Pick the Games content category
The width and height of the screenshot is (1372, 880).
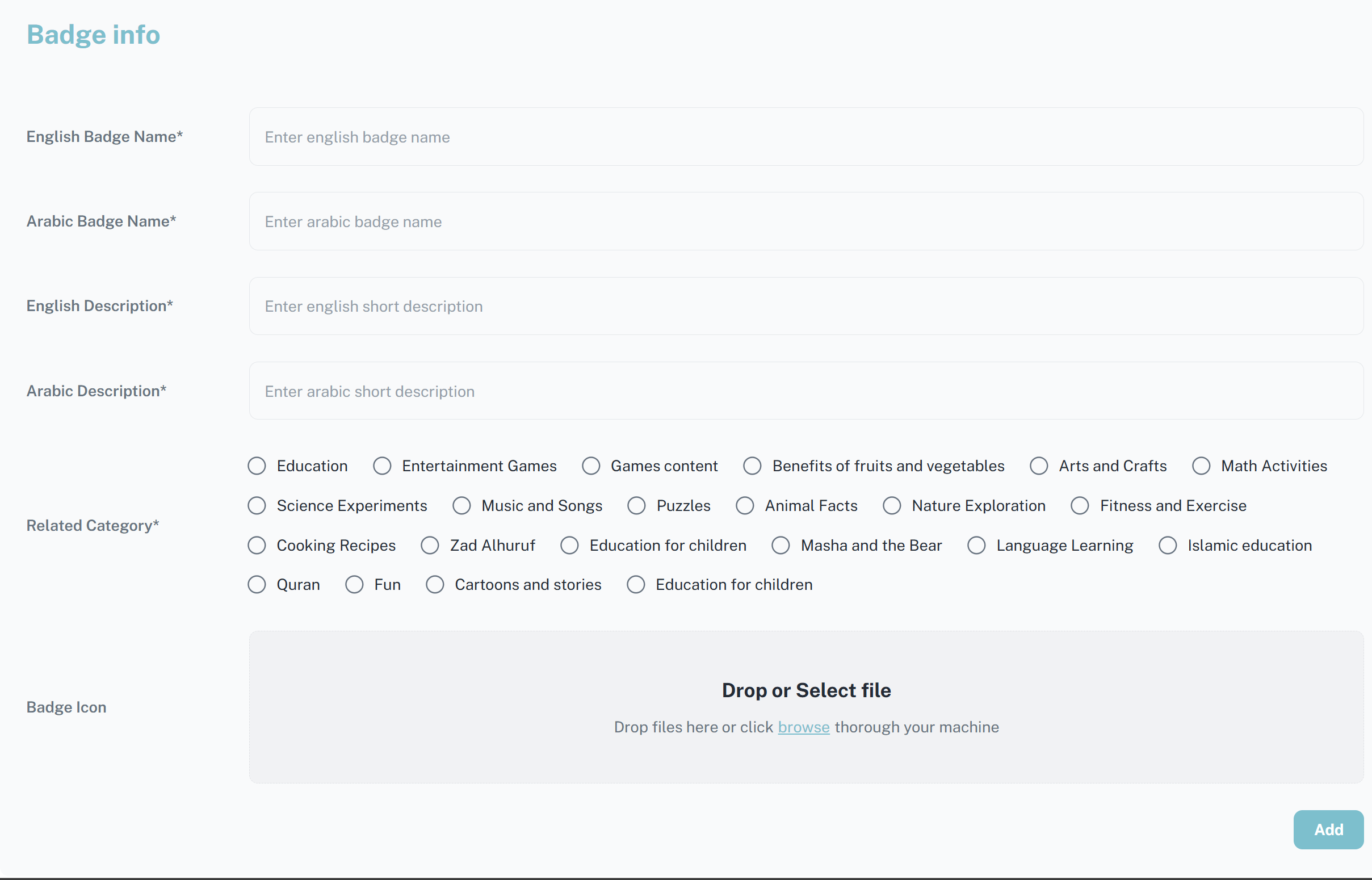(591, 466)
